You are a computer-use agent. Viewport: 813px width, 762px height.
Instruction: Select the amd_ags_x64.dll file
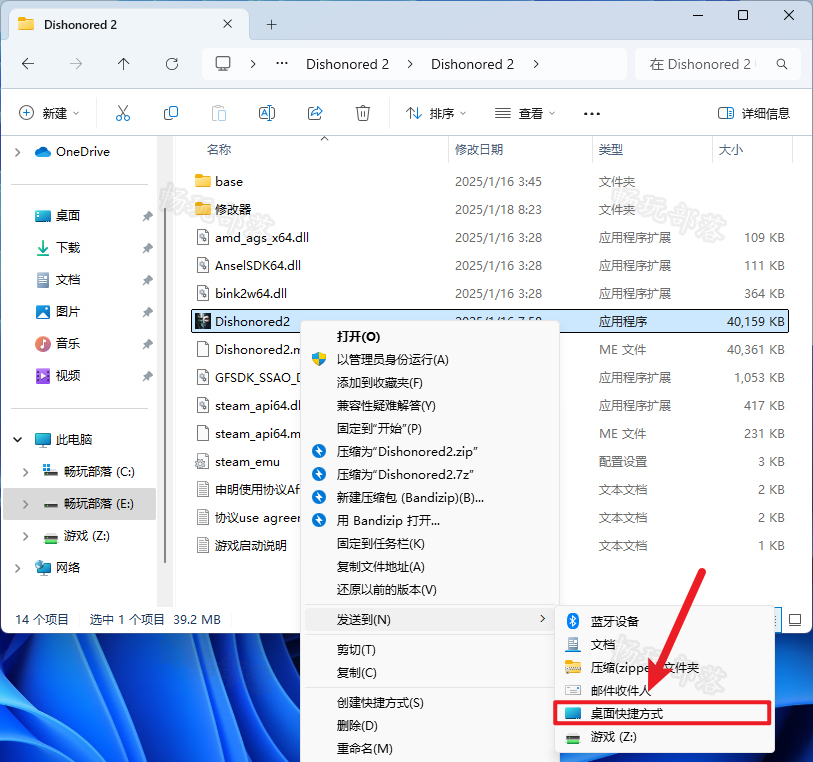click(x=262, y=237)
